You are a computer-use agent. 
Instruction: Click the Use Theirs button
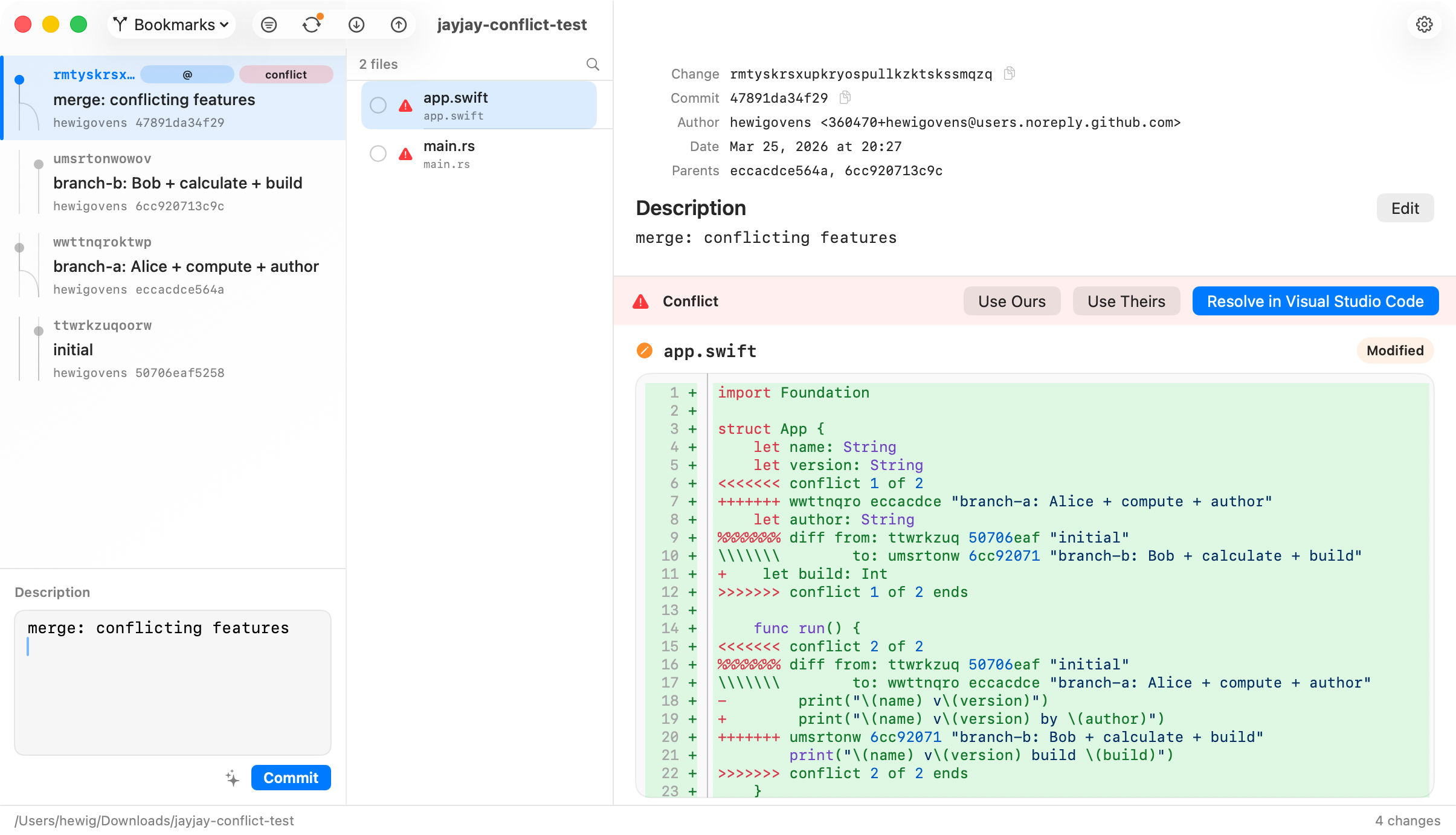1126,301
